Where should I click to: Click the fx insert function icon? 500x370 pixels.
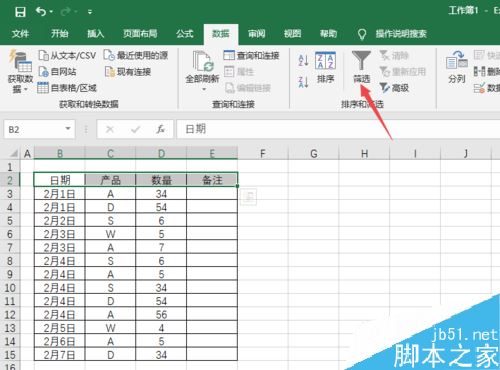coord(161,129)
